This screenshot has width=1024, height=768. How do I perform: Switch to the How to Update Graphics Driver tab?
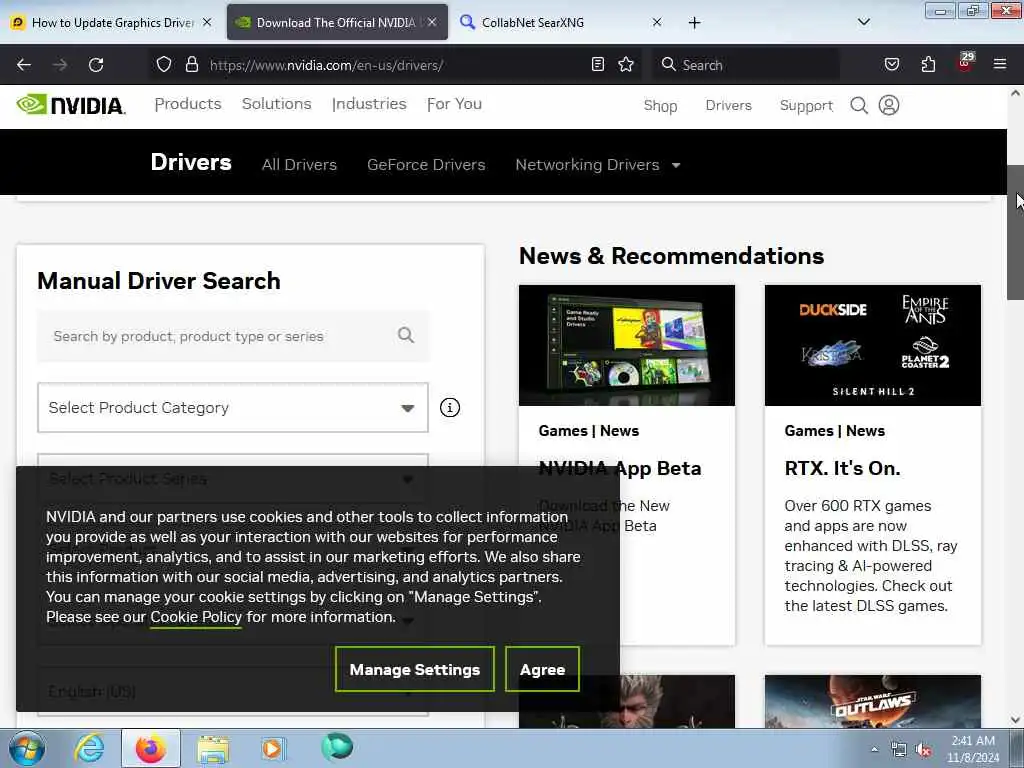112,22
